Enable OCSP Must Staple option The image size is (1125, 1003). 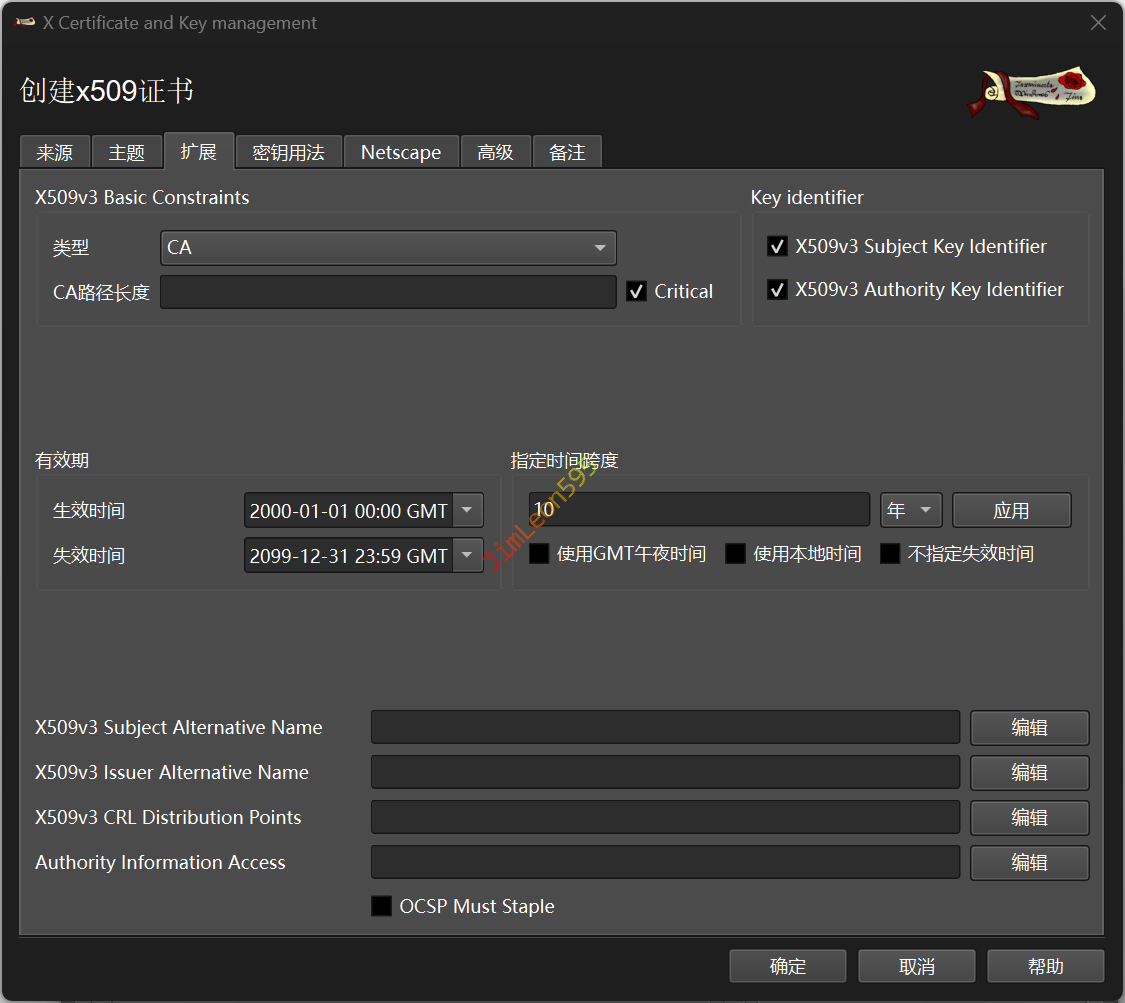point(381,907)
